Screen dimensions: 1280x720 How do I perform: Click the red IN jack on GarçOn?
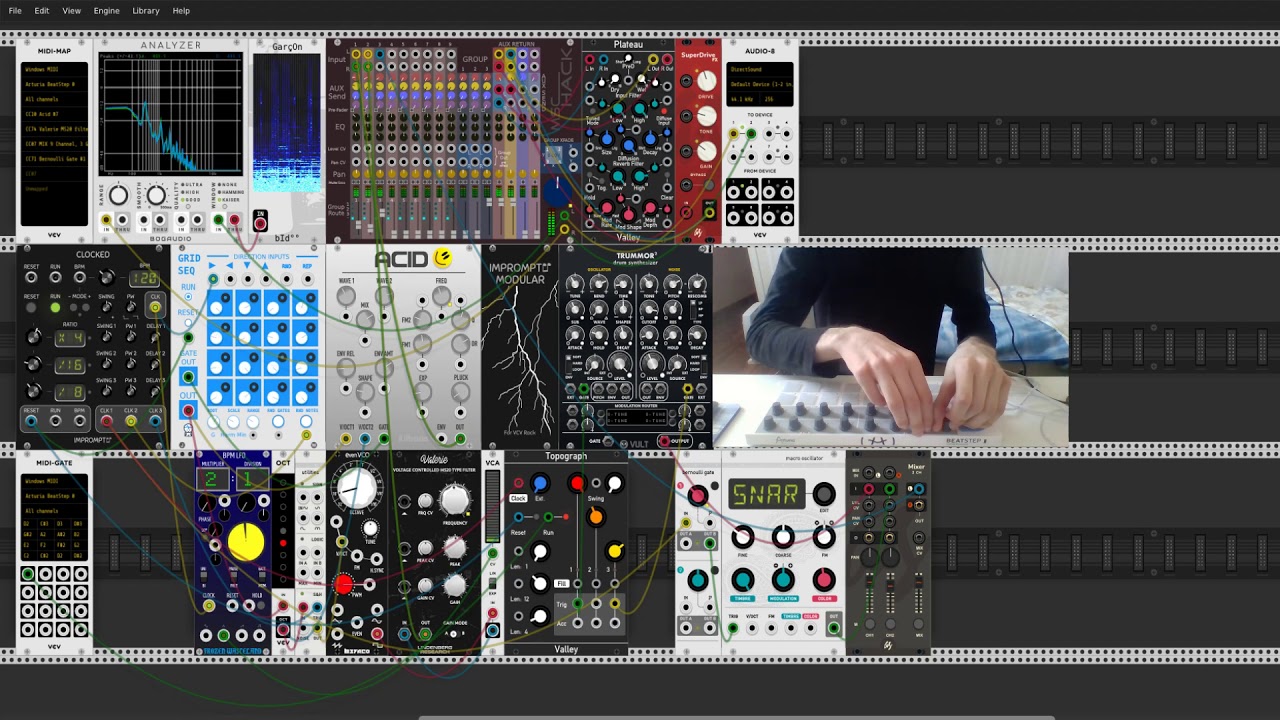[260, 223]
